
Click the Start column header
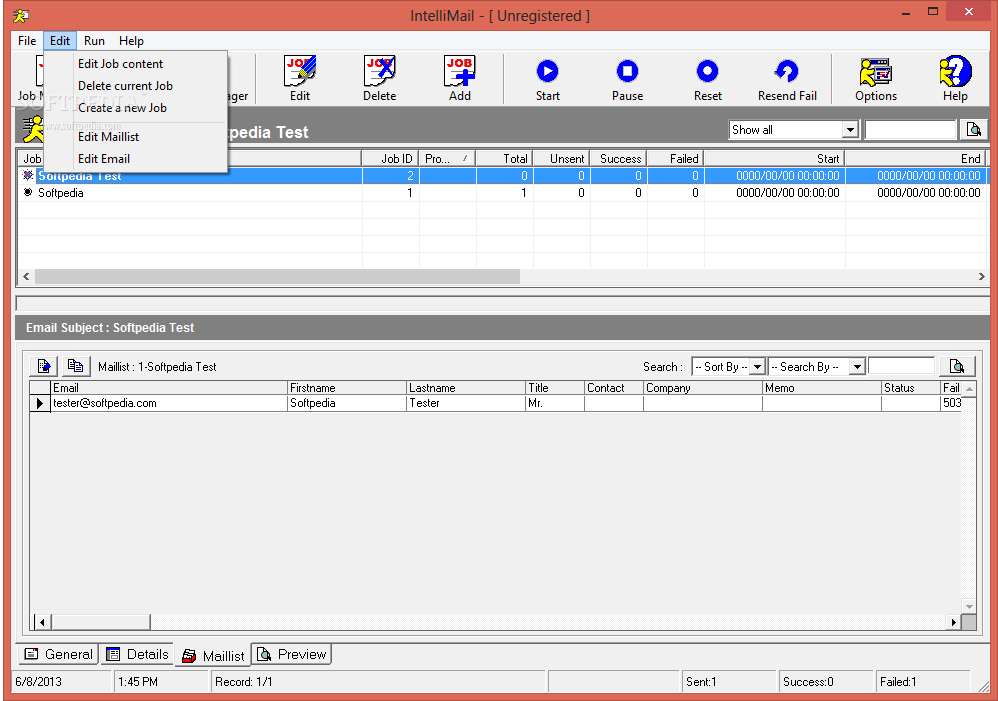(x=775, y=159)
